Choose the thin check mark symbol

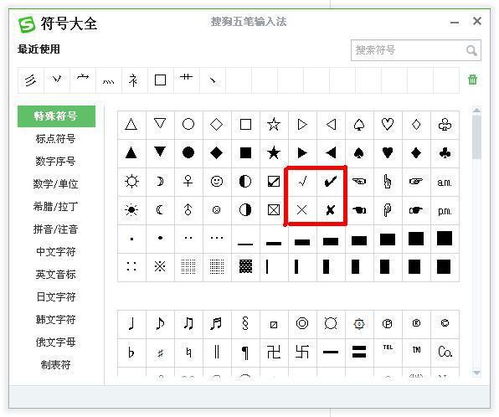pos(302,182)
